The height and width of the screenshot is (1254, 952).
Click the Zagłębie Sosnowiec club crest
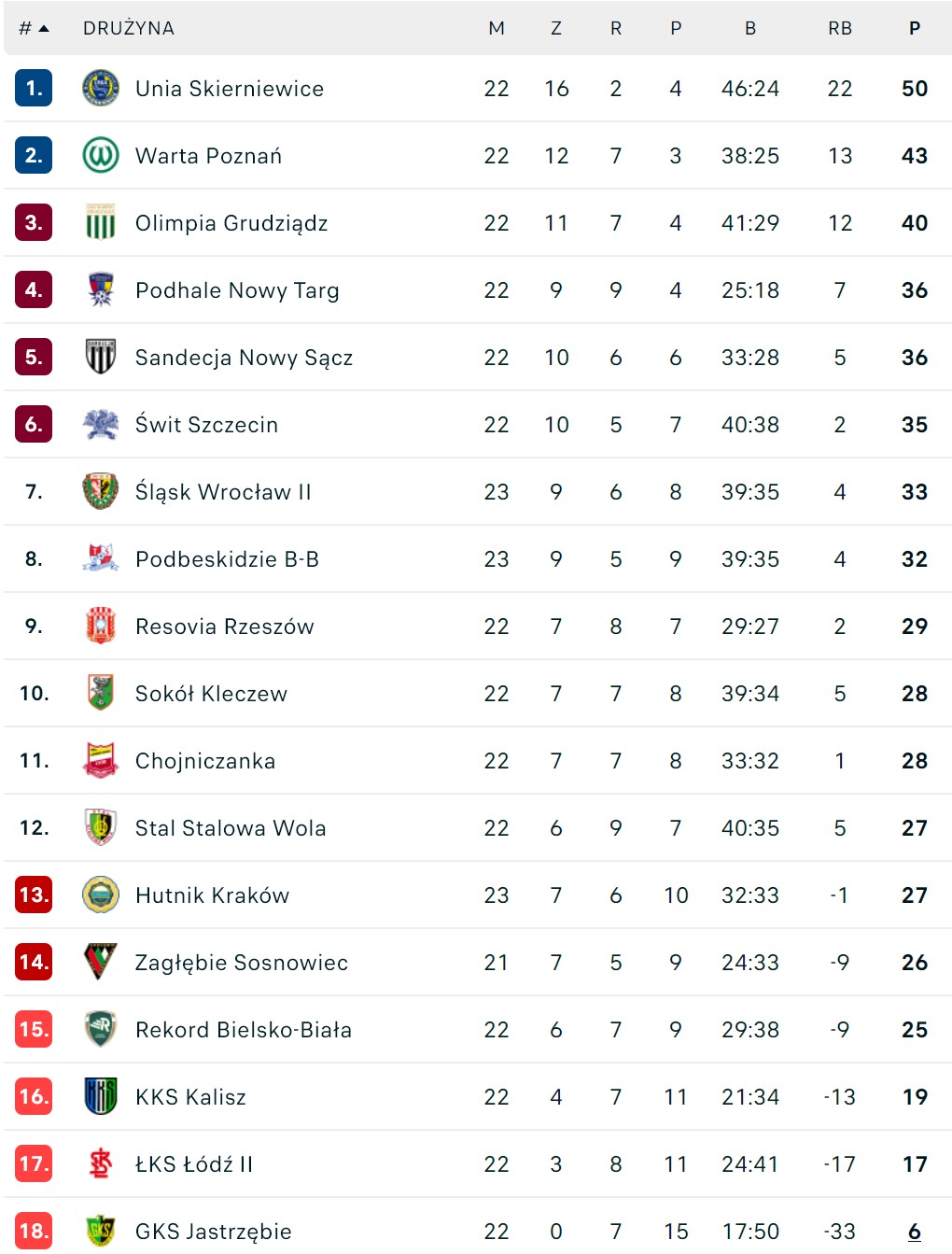(101, 962)
